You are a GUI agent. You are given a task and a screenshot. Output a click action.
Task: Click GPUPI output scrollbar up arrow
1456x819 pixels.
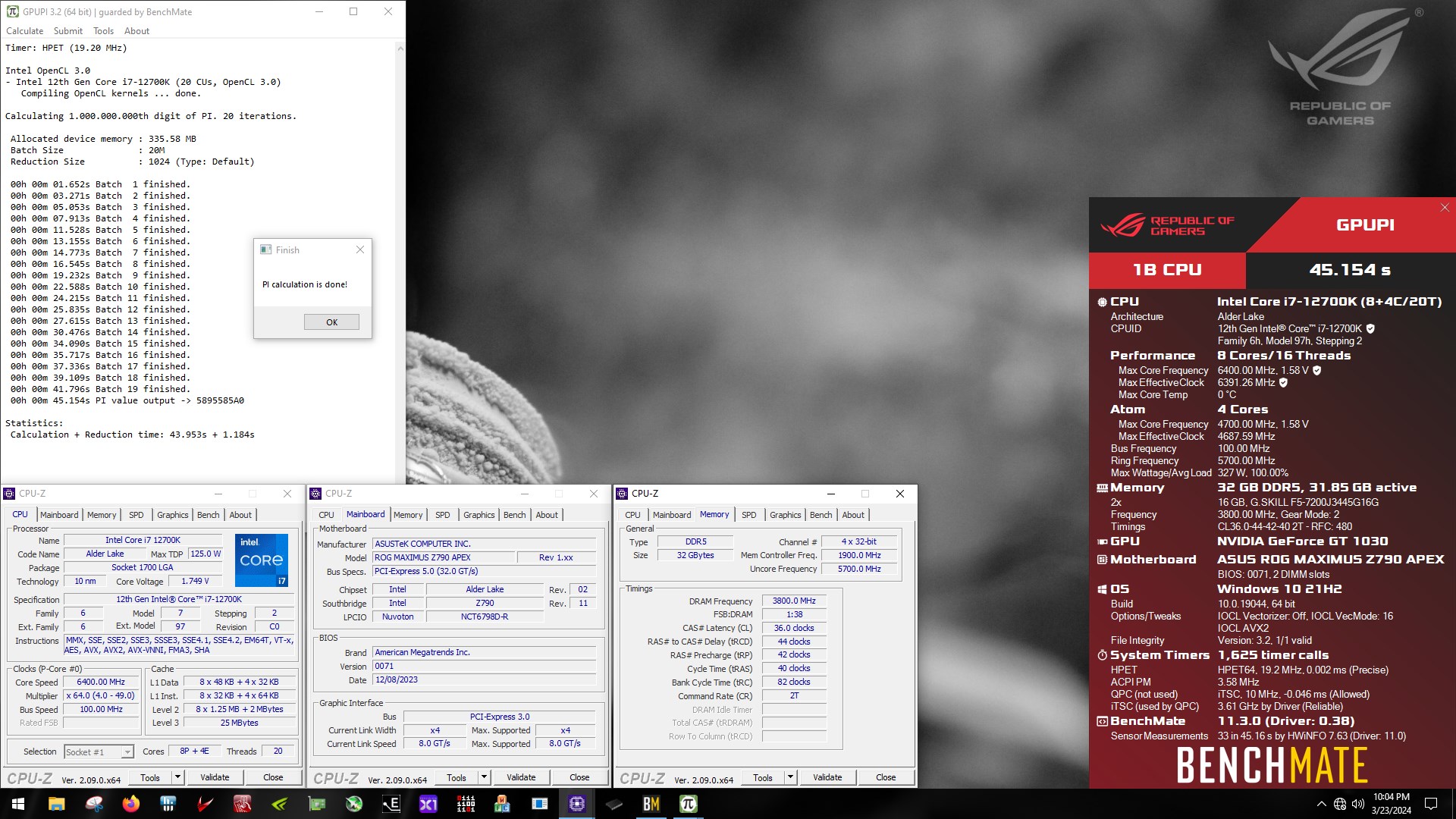click(x=400, y=48)
